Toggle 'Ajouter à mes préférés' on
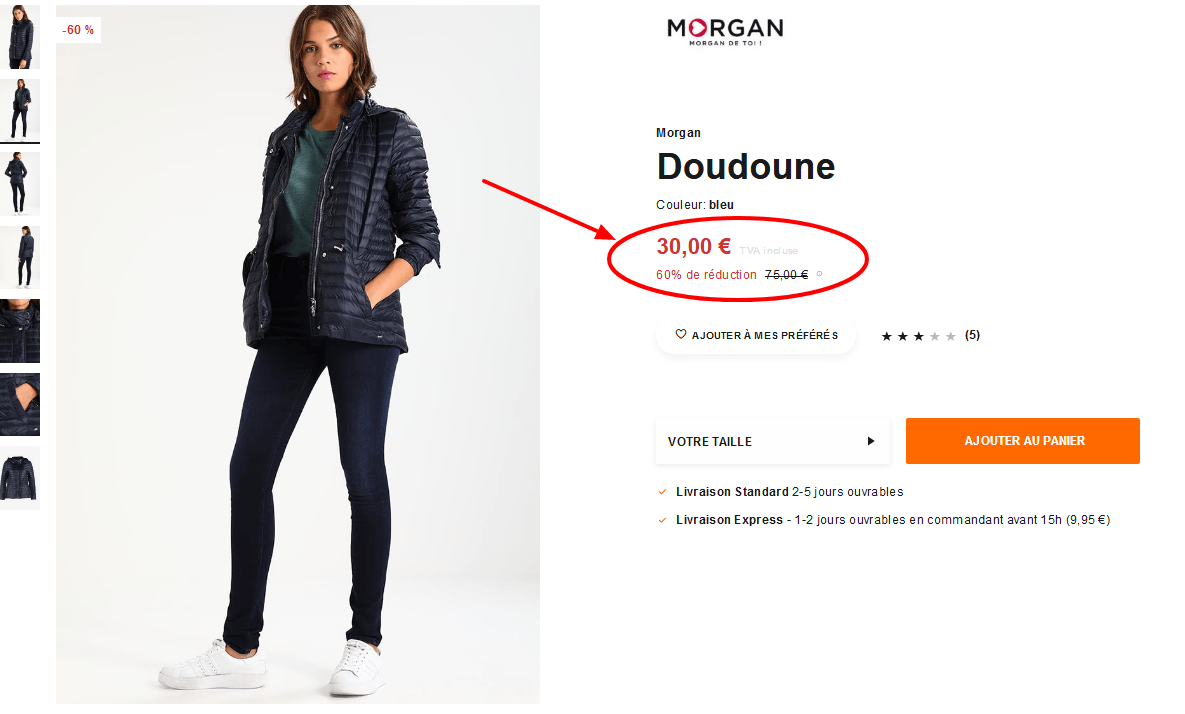Viewport: 1185px width, 714px height. [x=756, y=336]
